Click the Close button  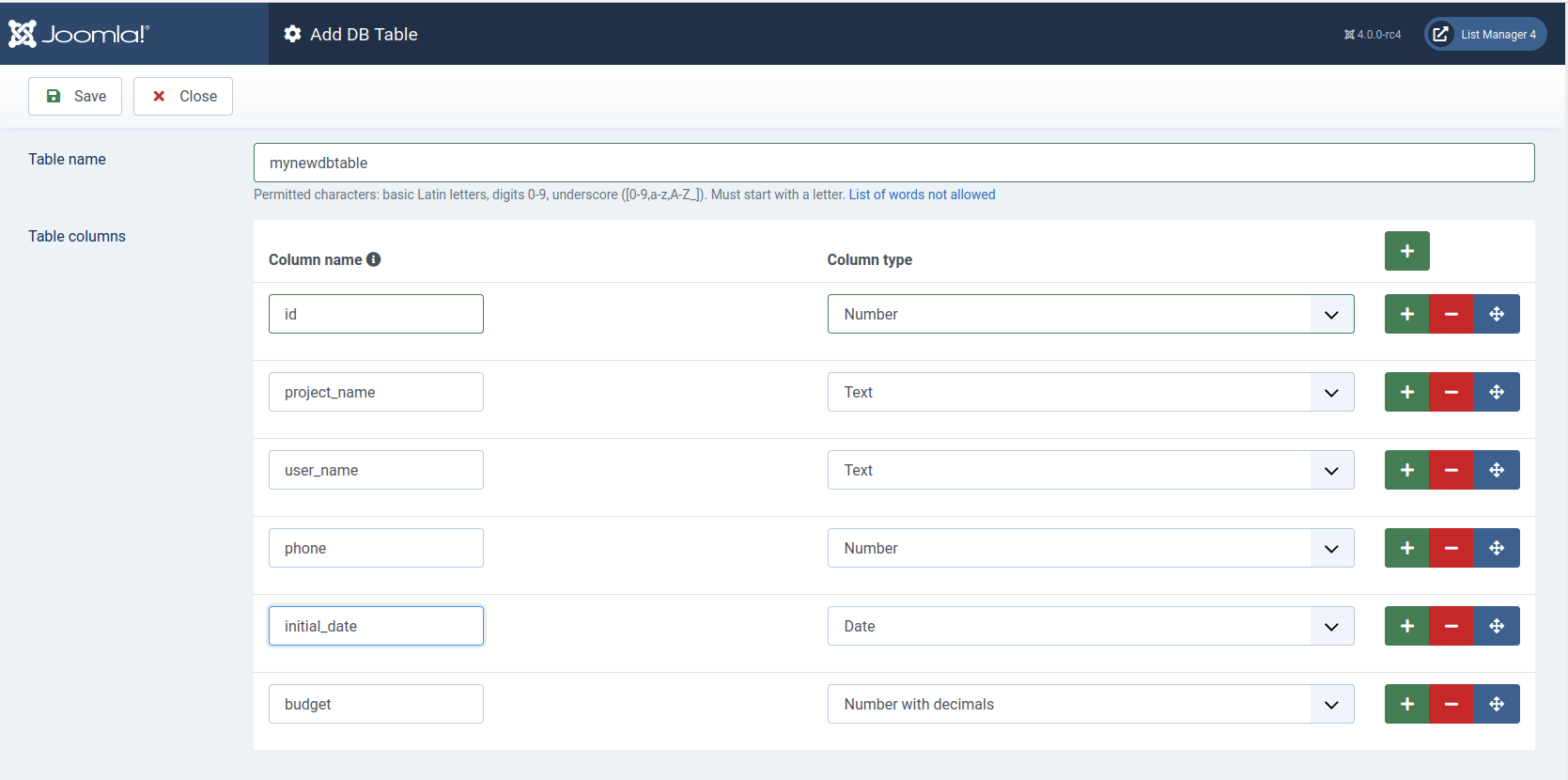coord(183,96)
